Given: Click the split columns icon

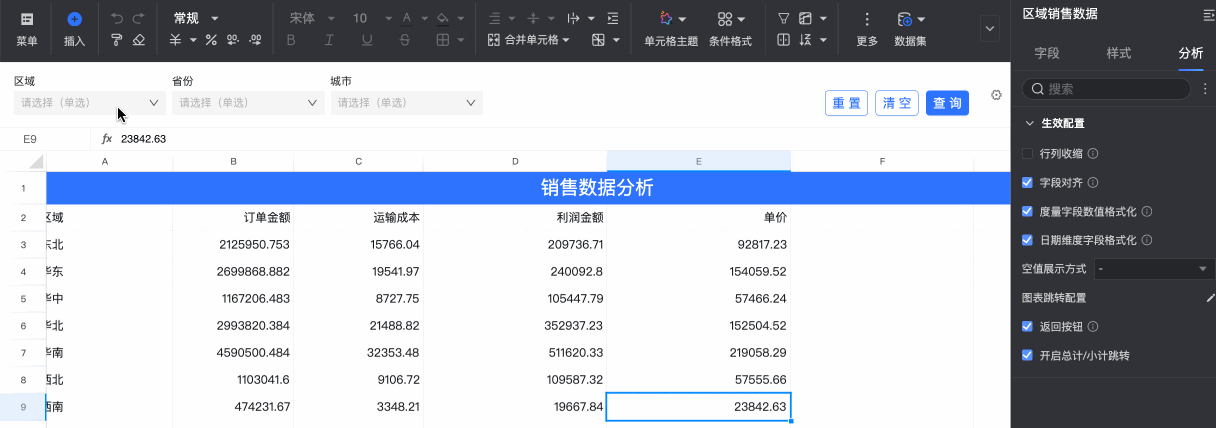Looking at the screenshot, I should tap(784, 40).
